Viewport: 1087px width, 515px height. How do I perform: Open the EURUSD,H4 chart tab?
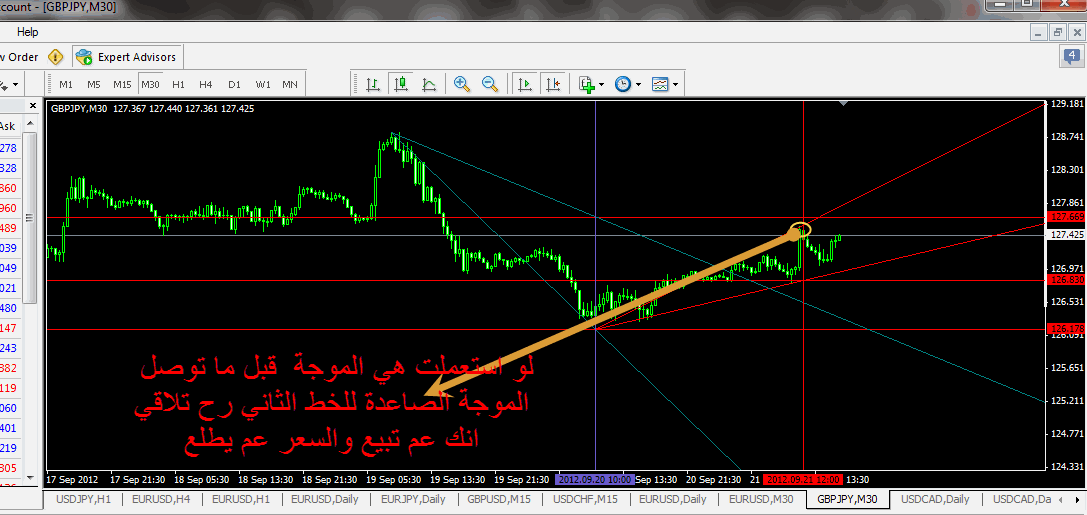tap(162, 499)
